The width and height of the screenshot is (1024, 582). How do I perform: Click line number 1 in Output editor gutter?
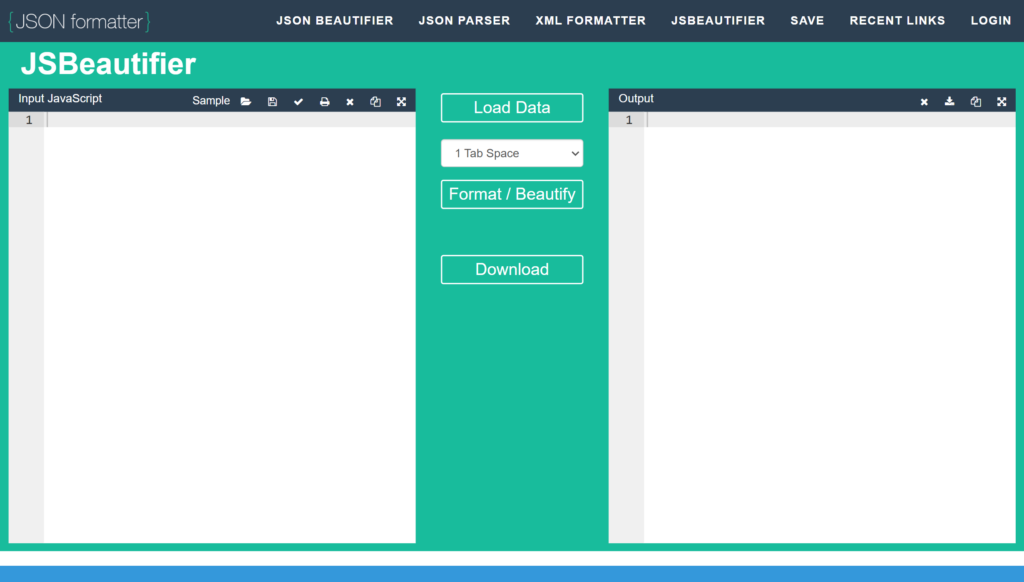[x=629, y=120]
